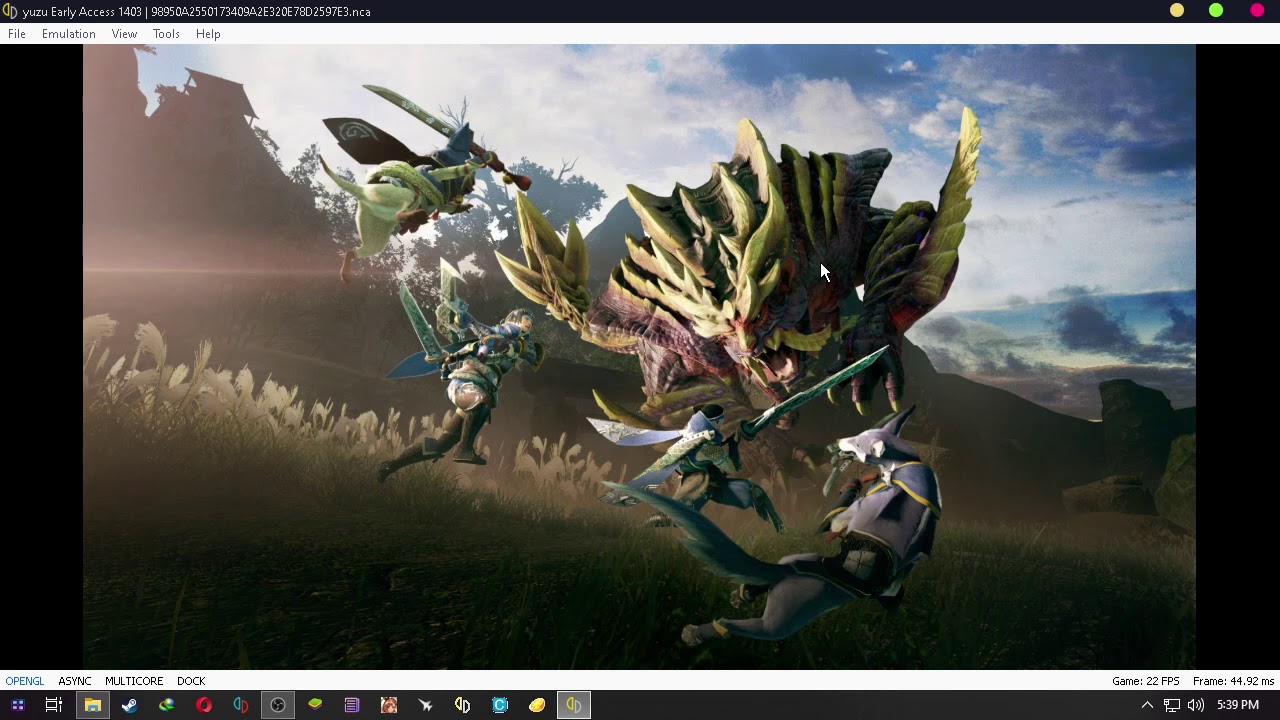Viewport: 1280px width, 720px height.
Task: Open the yellow lemon taskbar icon
Action: (537, 705)
